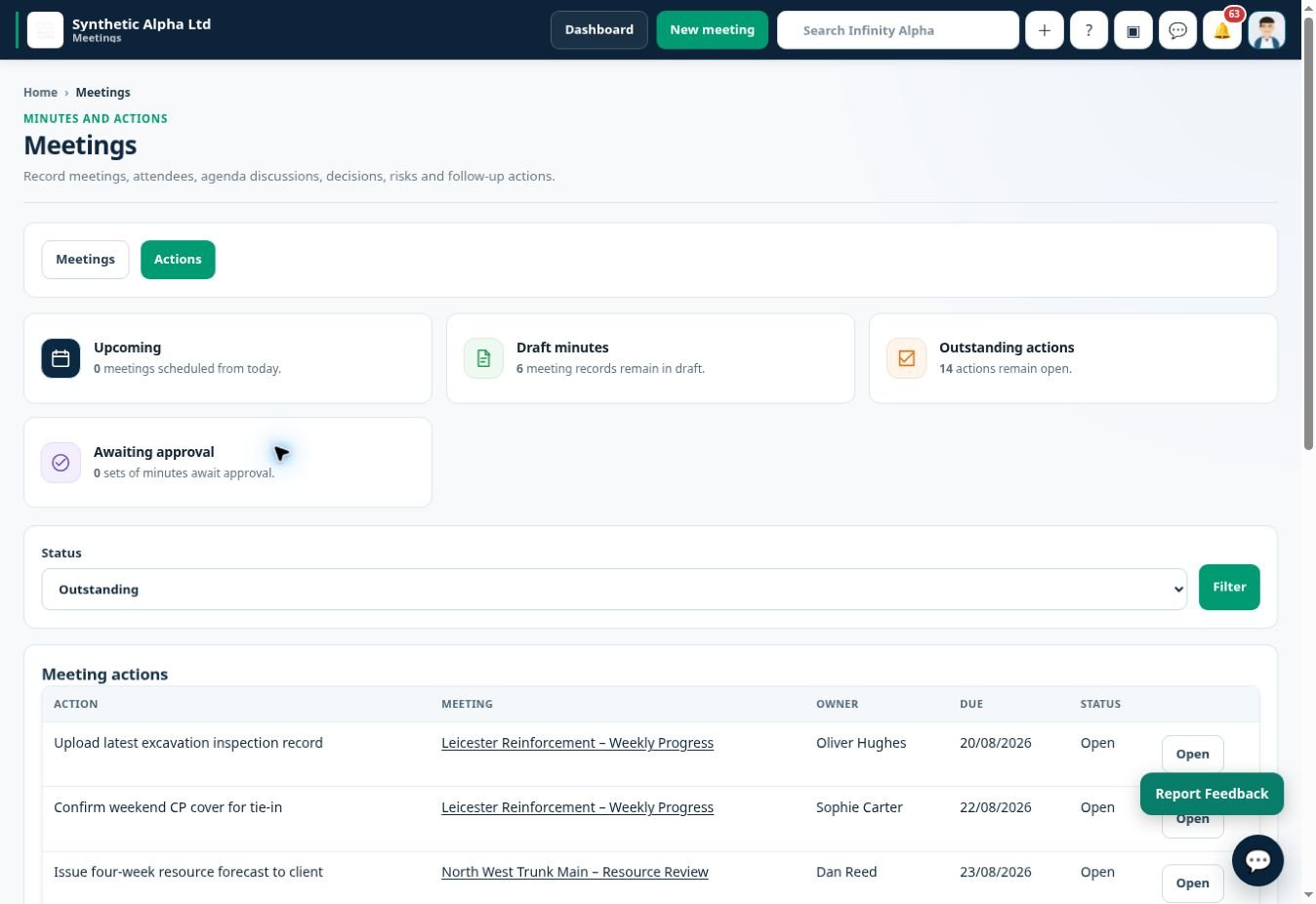
Task: Open Leicester Reinforcement link for Oliver Hughes row
Action: click(x=577, y=743)
